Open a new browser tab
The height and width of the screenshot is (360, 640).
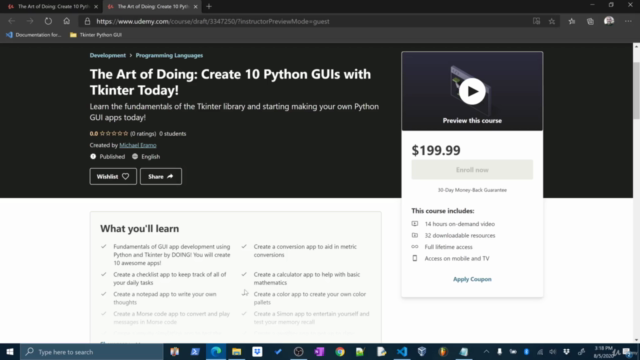pyautogui.click(x=209, y=7)
